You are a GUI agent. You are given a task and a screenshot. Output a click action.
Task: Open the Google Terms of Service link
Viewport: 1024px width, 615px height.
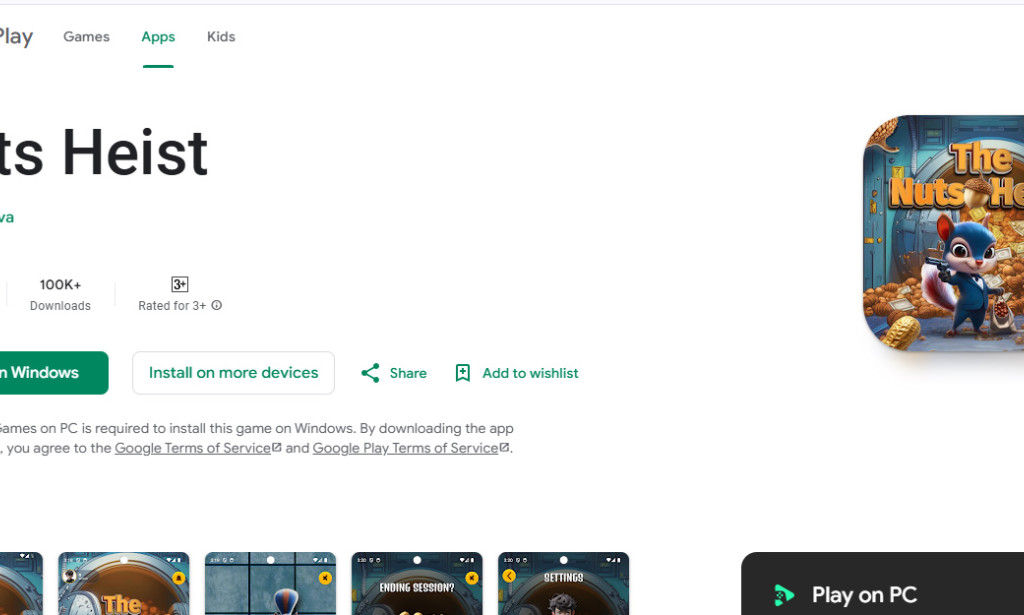tap(192, 448)
